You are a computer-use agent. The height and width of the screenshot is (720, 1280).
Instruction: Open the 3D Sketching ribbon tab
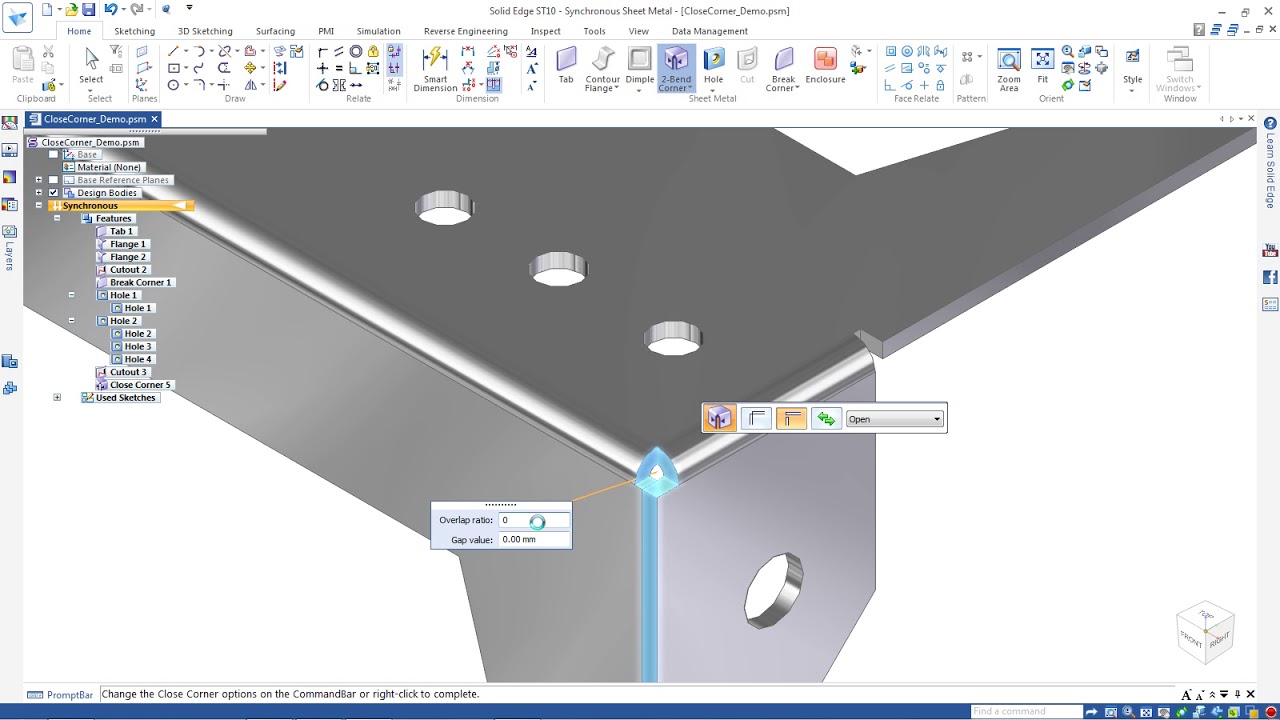point(205,31)
